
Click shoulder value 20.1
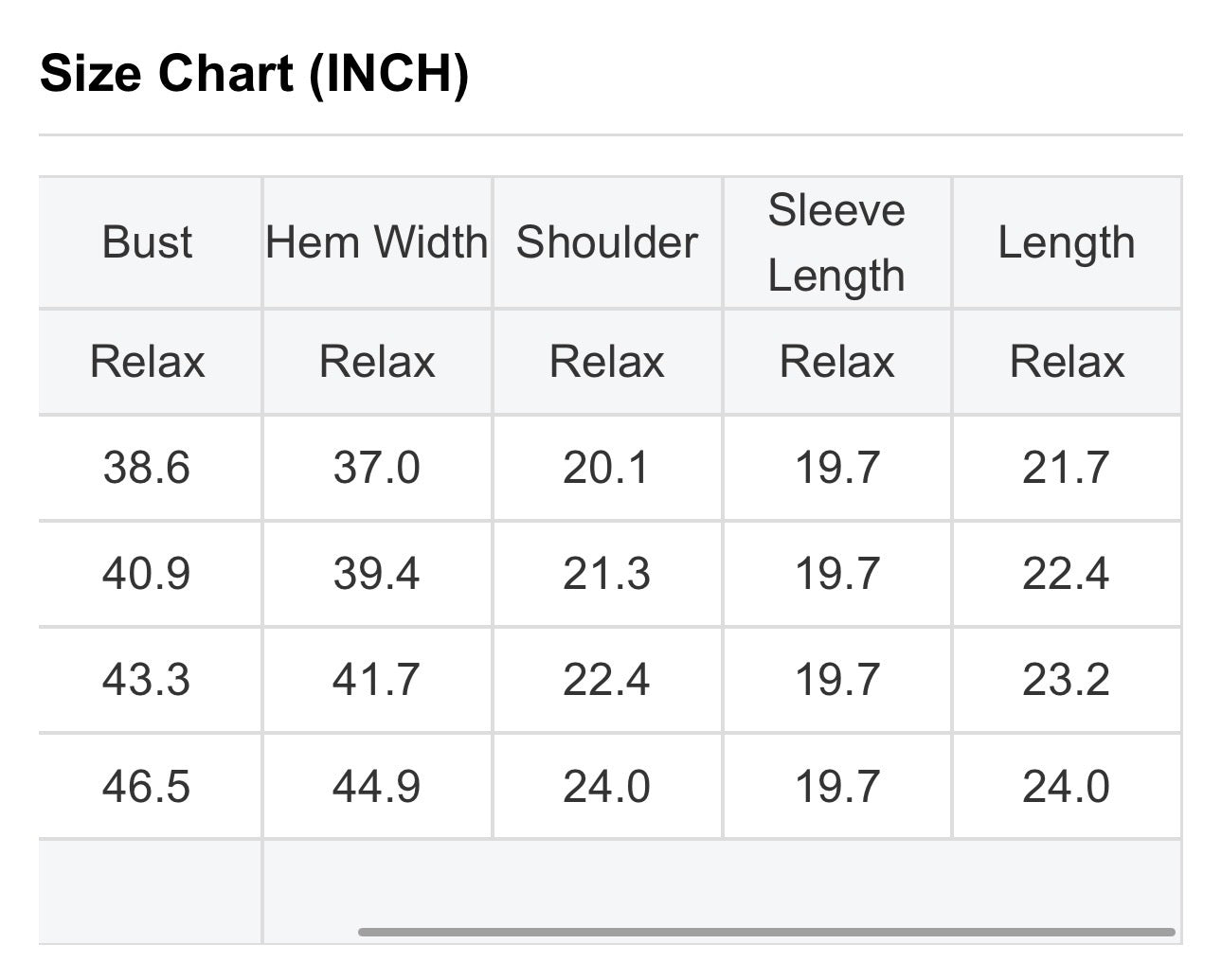606,468
